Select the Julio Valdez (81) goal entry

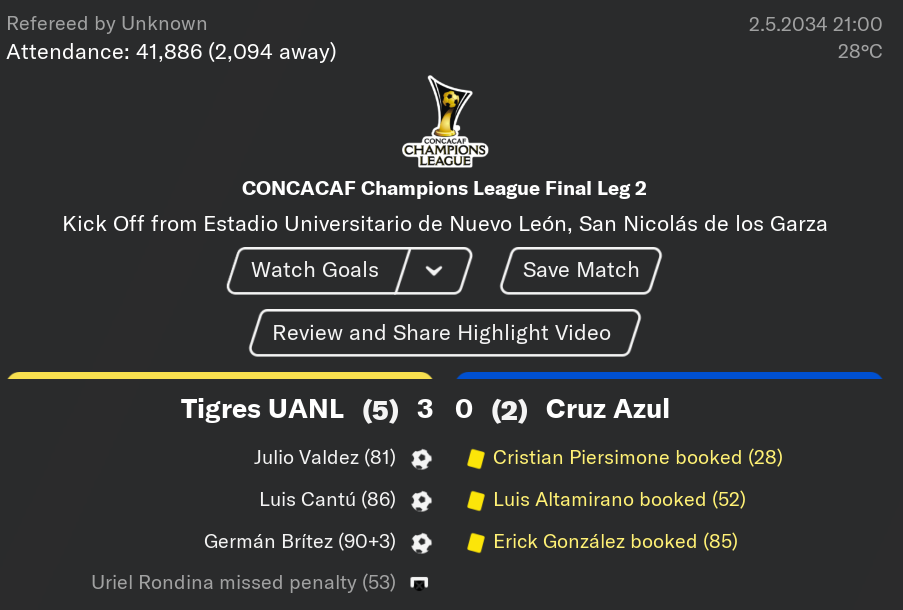tap(325, 457)
